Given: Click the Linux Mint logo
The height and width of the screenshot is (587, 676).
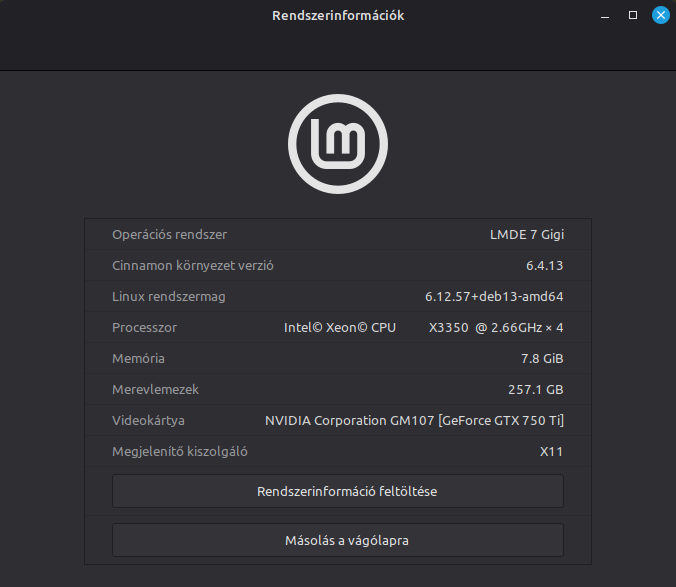Looking at the screenshot, I should click(338, 144).
